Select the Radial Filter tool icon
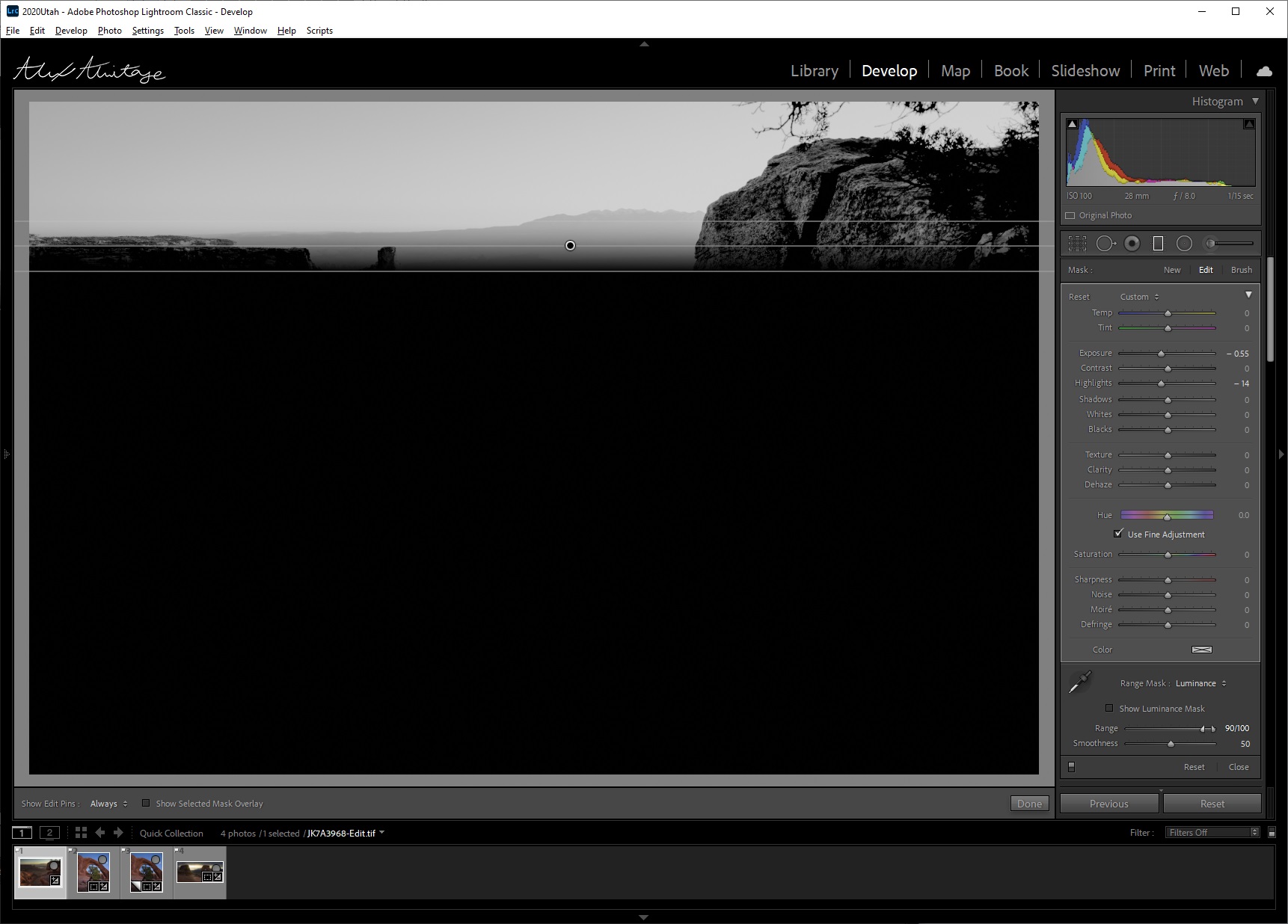This screenshot has width=1288, height=924. pyautogui.click(x=1184, y=243)
